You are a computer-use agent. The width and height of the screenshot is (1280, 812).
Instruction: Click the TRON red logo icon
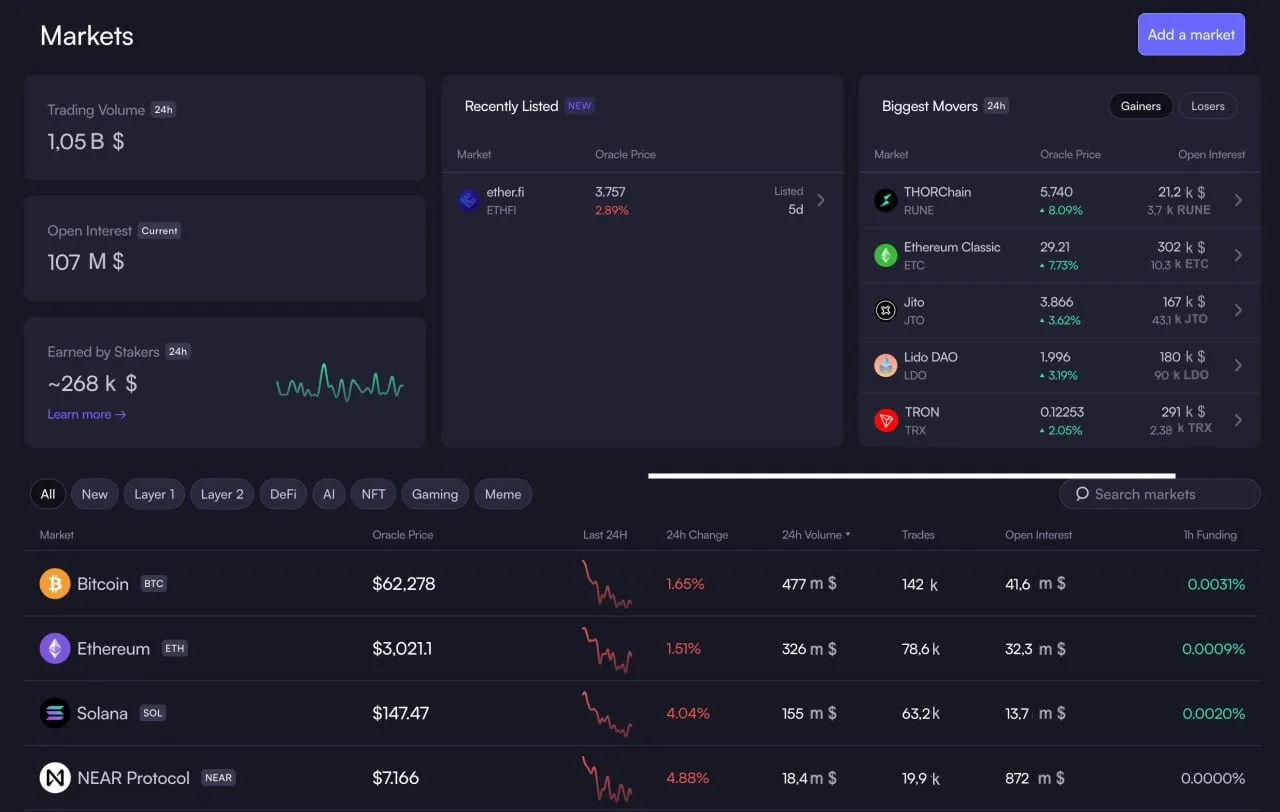pos(886,420)
